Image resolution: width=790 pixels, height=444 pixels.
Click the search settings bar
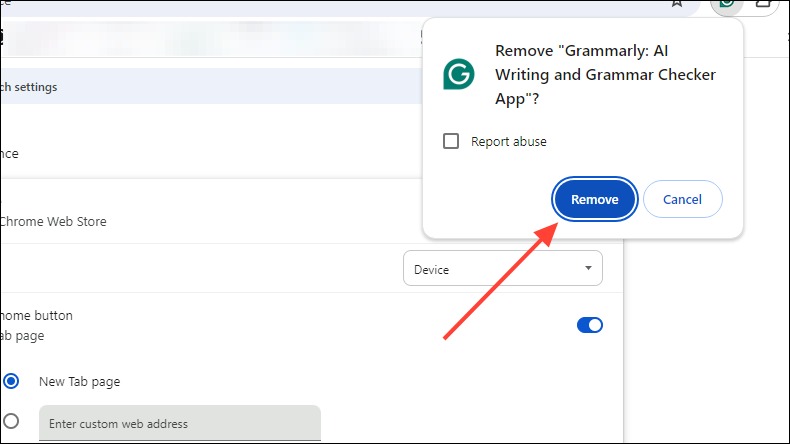211,87
